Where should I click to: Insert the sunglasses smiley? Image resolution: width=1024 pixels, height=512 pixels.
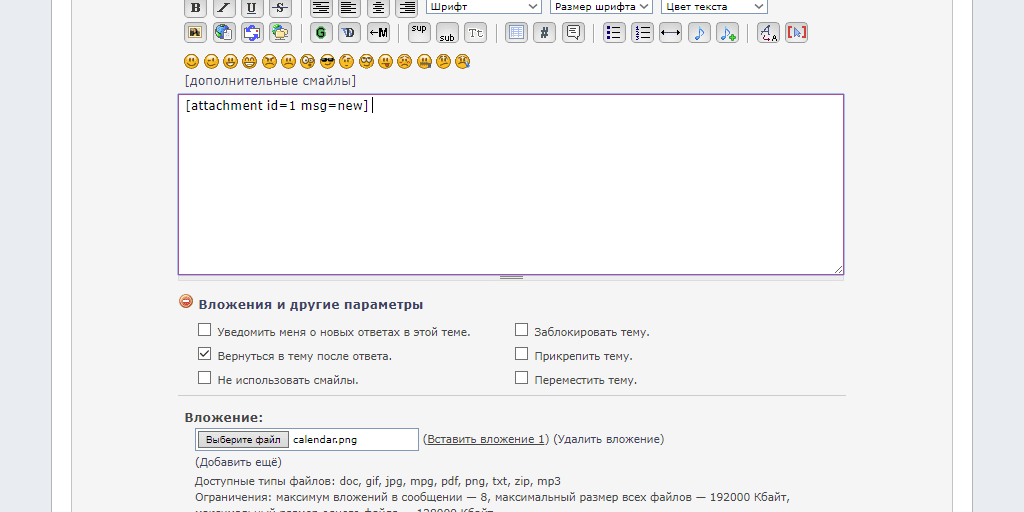[x=327, y=62]
